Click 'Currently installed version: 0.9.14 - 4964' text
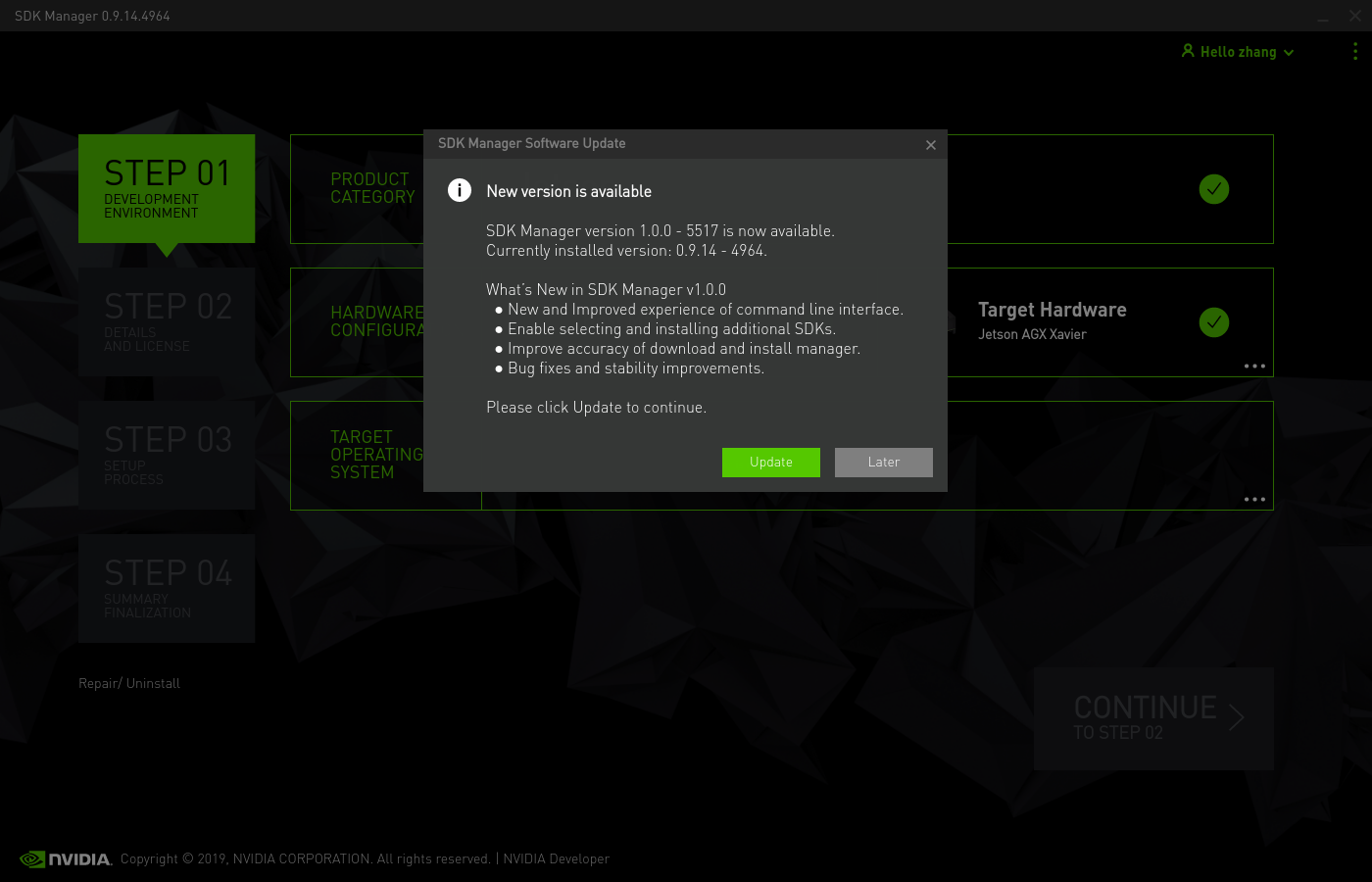This screenshot has width=1372, height=882. click(626, 251)
